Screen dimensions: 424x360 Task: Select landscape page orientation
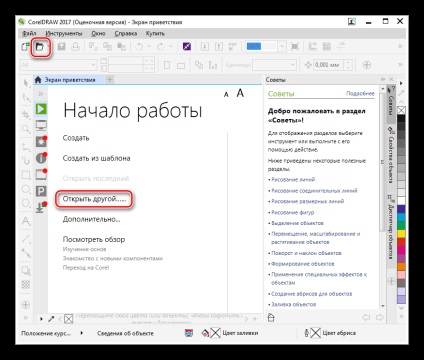point(181,65)
